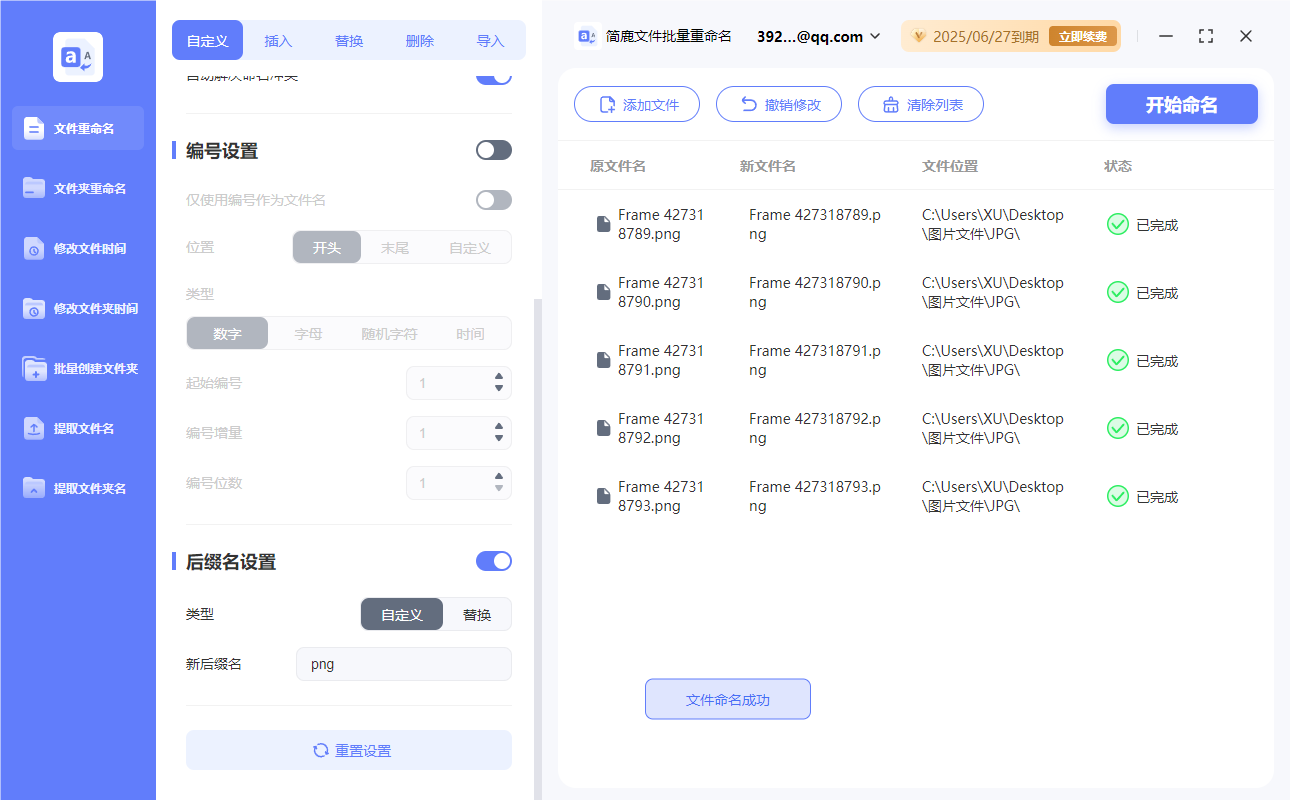This screenshot has height=800, width=1290.
Task: Increase 起始编号 with up arrow
Action: [499, 377]
